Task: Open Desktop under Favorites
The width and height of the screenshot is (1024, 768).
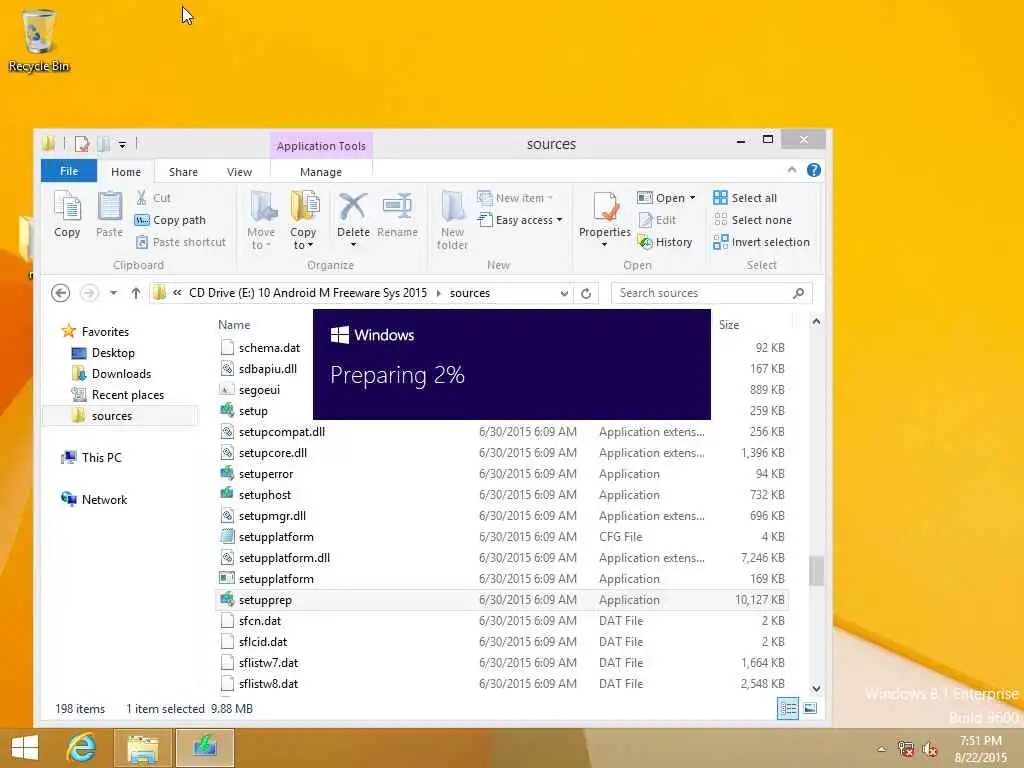Action: pyautogui.click(x=113, y=353)
